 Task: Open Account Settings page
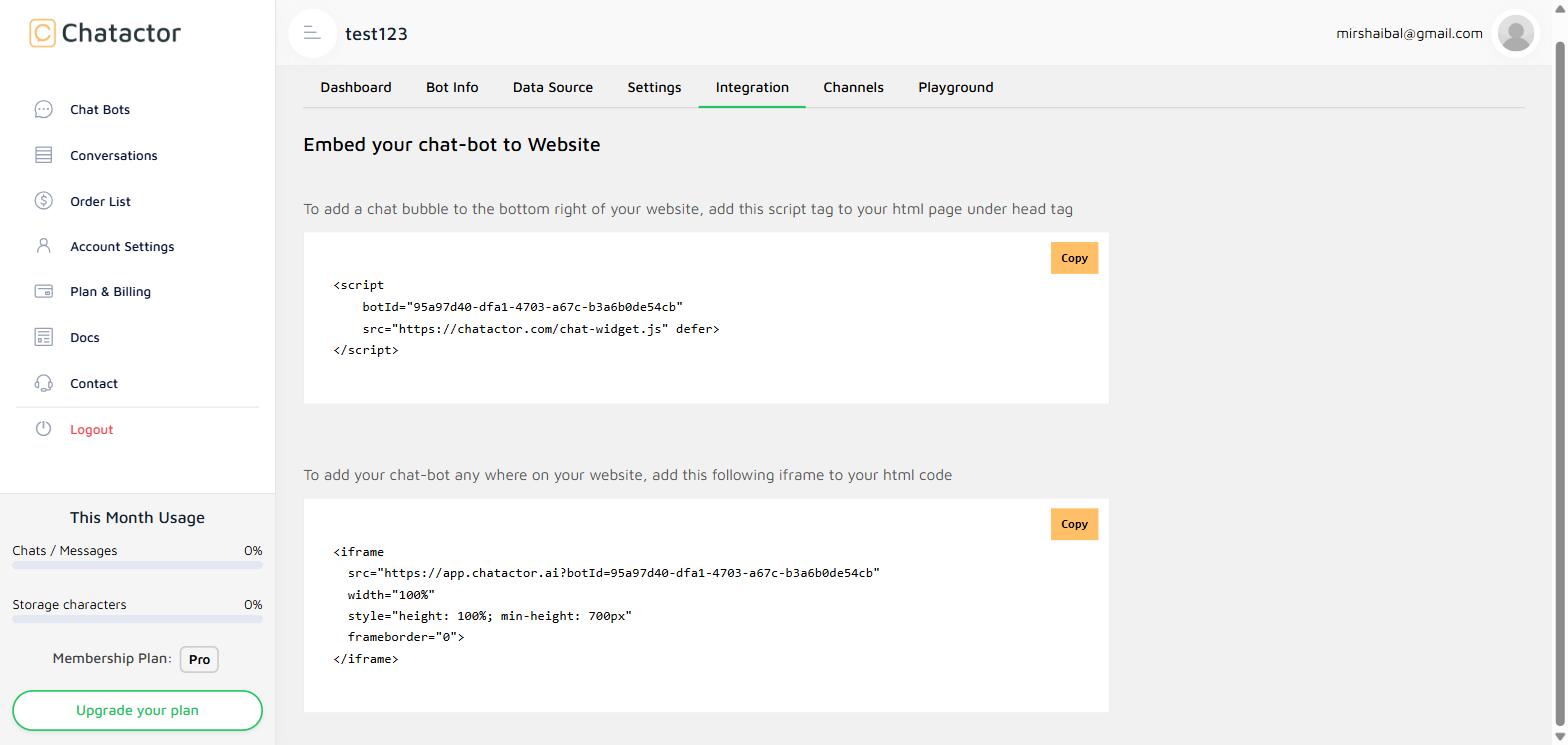coord(122,246)
